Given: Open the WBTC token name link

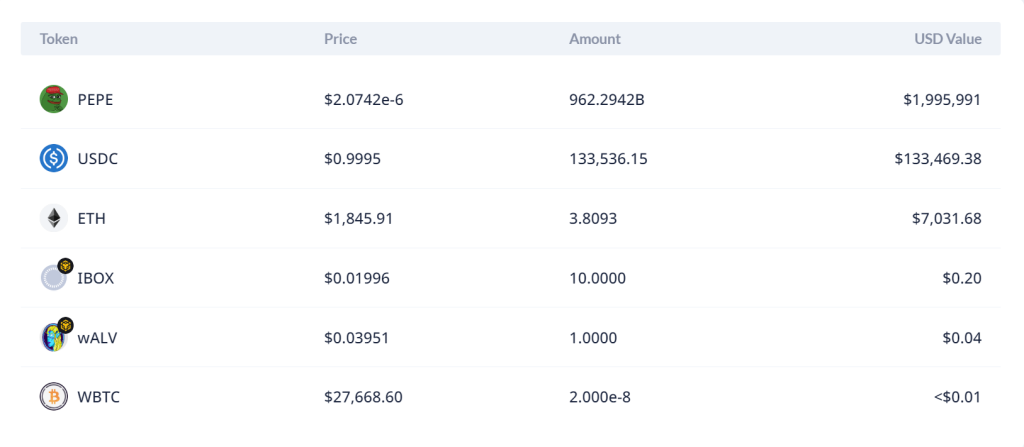Looking at the screenshot, I should coord(99,397).
